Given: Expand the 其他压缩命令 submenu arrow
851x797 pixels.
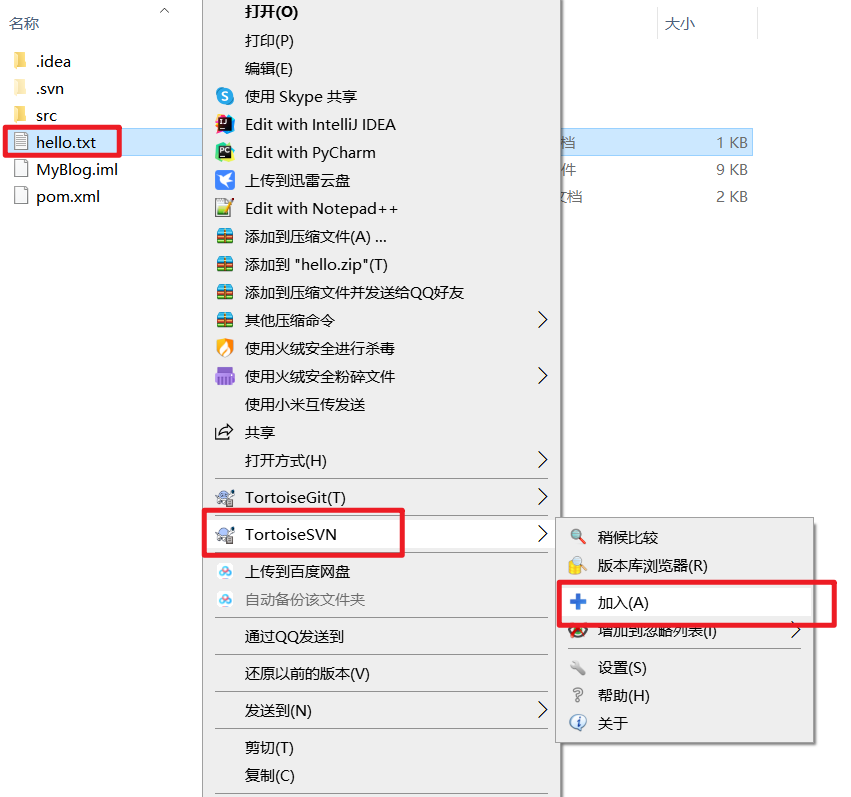Looking at the screenshot, I should 542,320.
